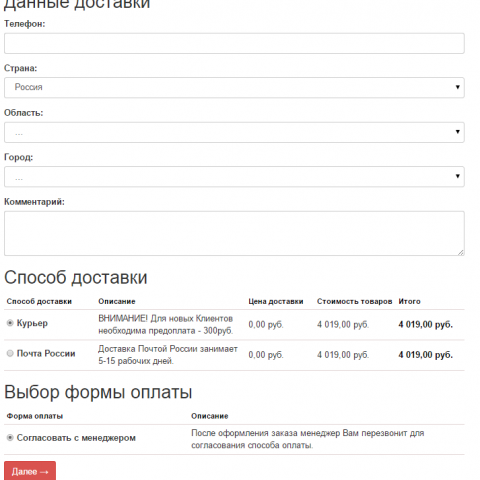The image size is (480, 480).
Task: Select the Почта России radio button
Action: pos(10,353)
